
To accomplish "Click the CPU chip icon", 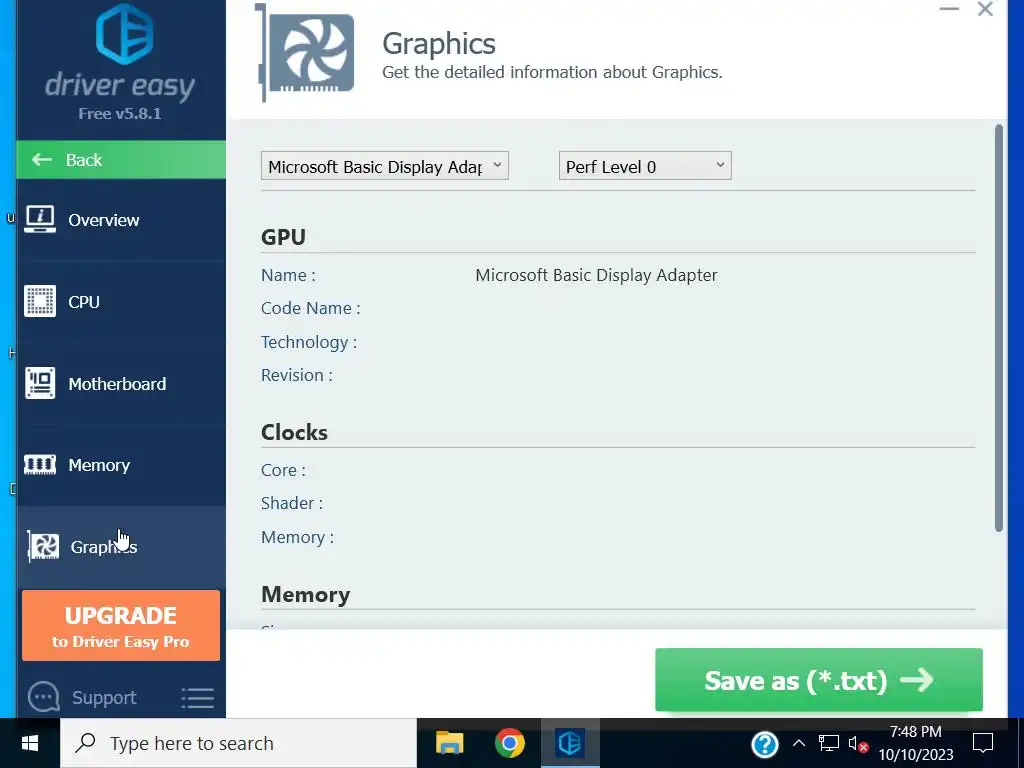I will coord(40,302).
